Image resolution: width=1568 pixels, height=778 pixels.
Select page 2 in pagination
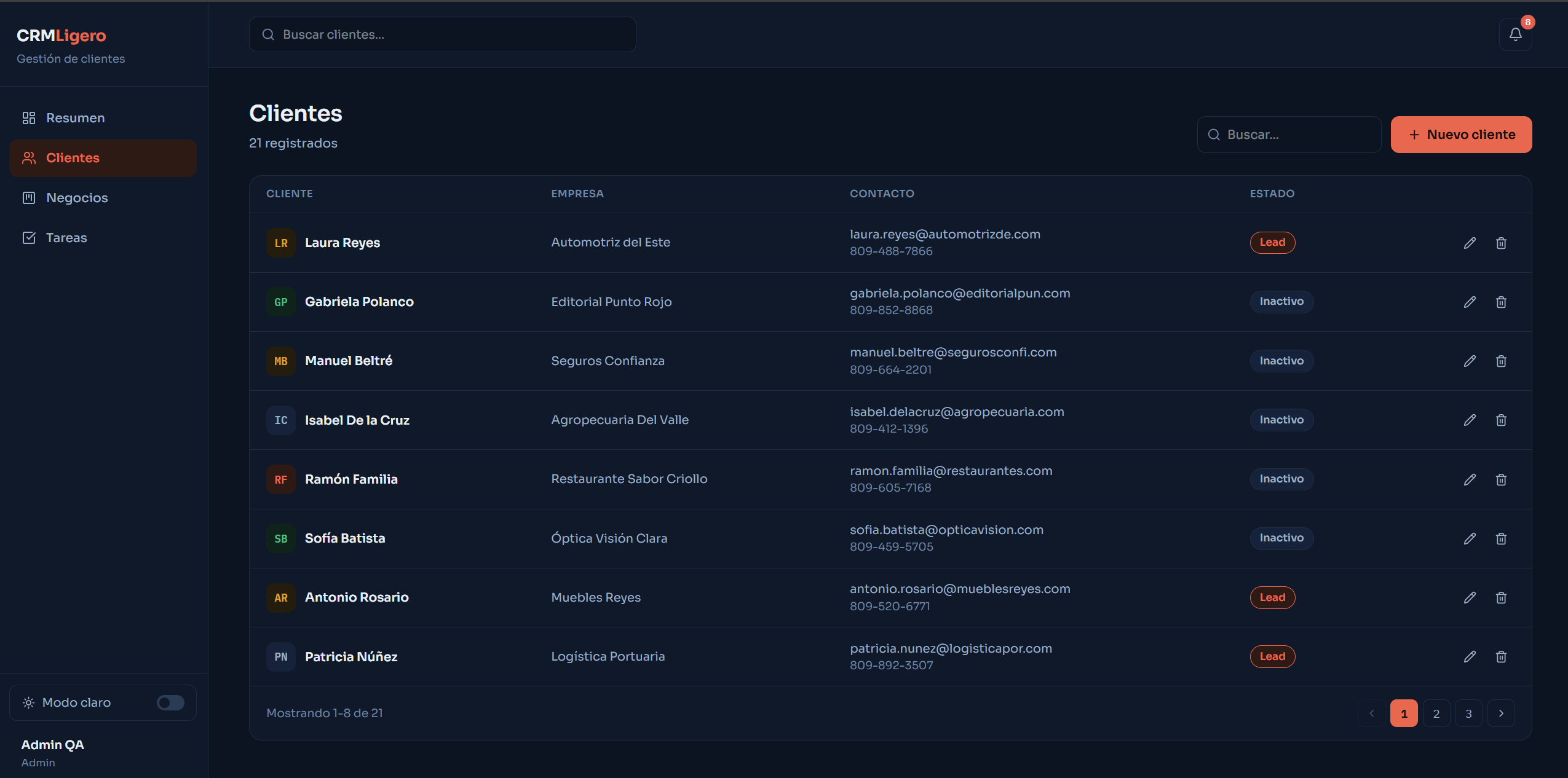[1436, 713]
